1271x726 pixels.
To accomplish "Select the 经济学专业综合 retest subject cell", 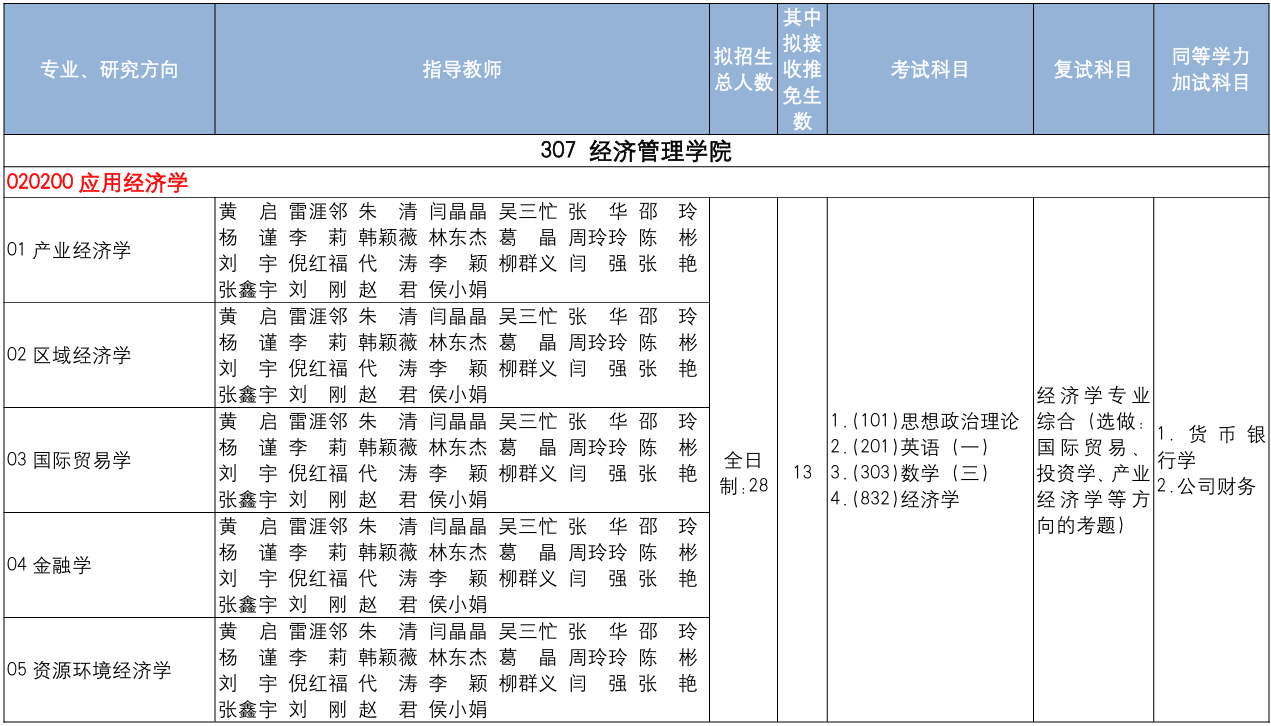I will tap(1093, 460).
